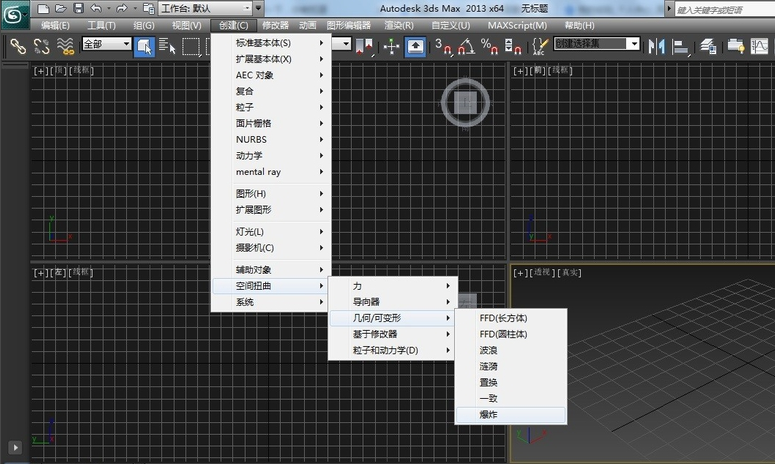
Task: Toggle 3D Snaps magnet icon
Action: (x=443, y=46)
